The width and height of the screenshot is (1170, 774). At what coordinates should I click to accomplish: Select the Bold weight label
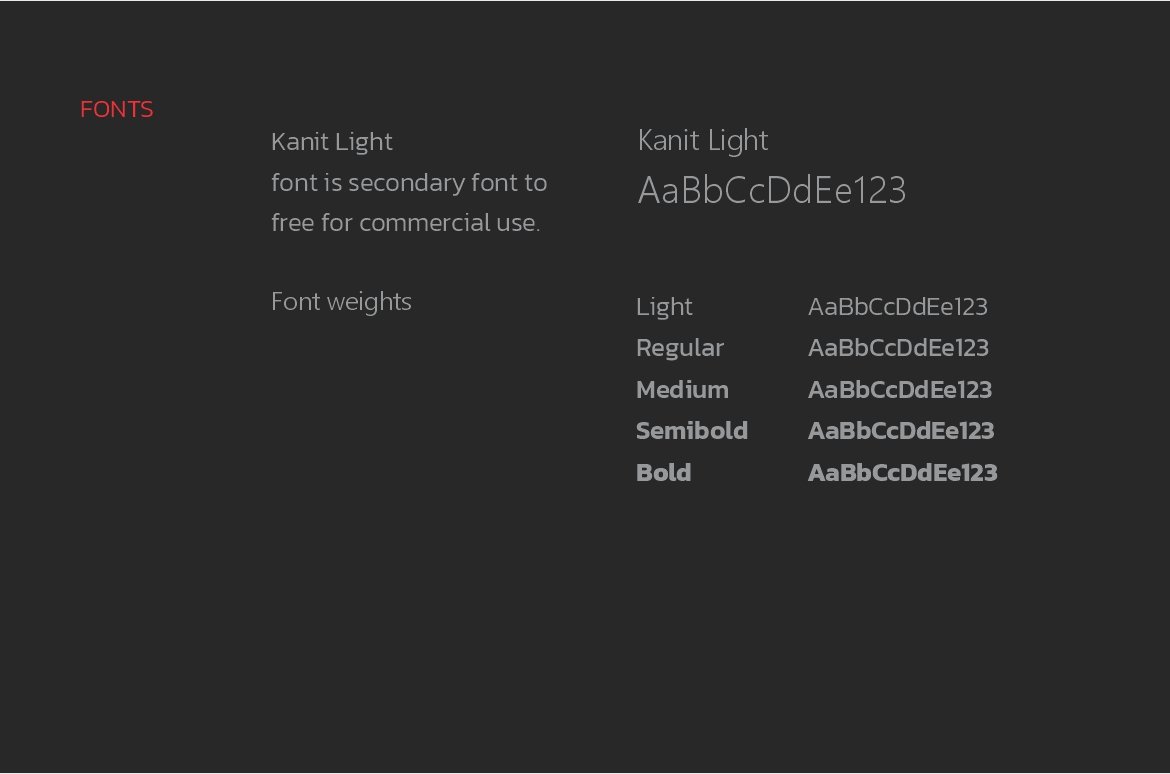pyautogui.click(x=664, y=473)
